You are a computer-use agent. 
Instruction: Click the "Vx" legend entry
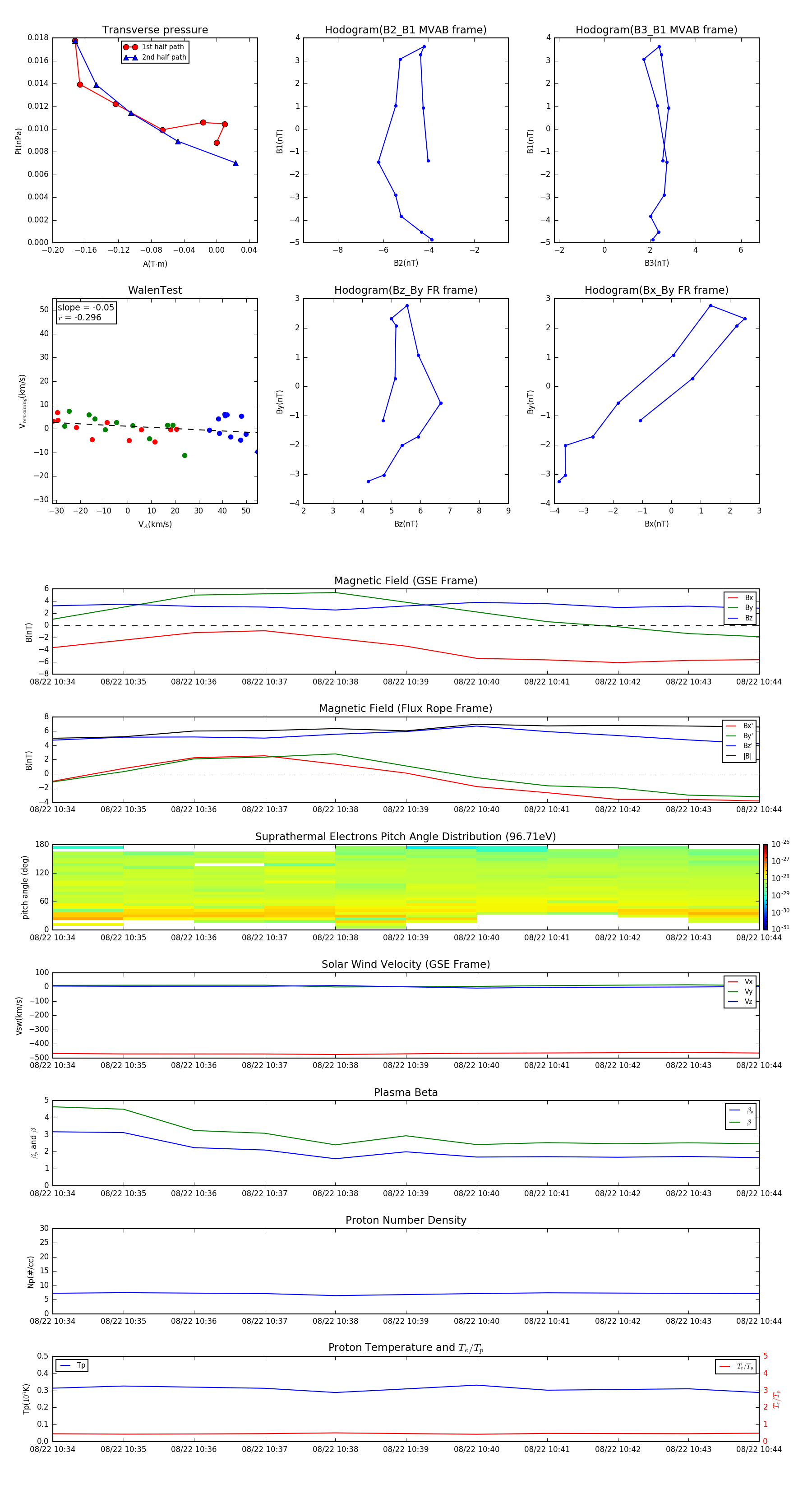740,981
